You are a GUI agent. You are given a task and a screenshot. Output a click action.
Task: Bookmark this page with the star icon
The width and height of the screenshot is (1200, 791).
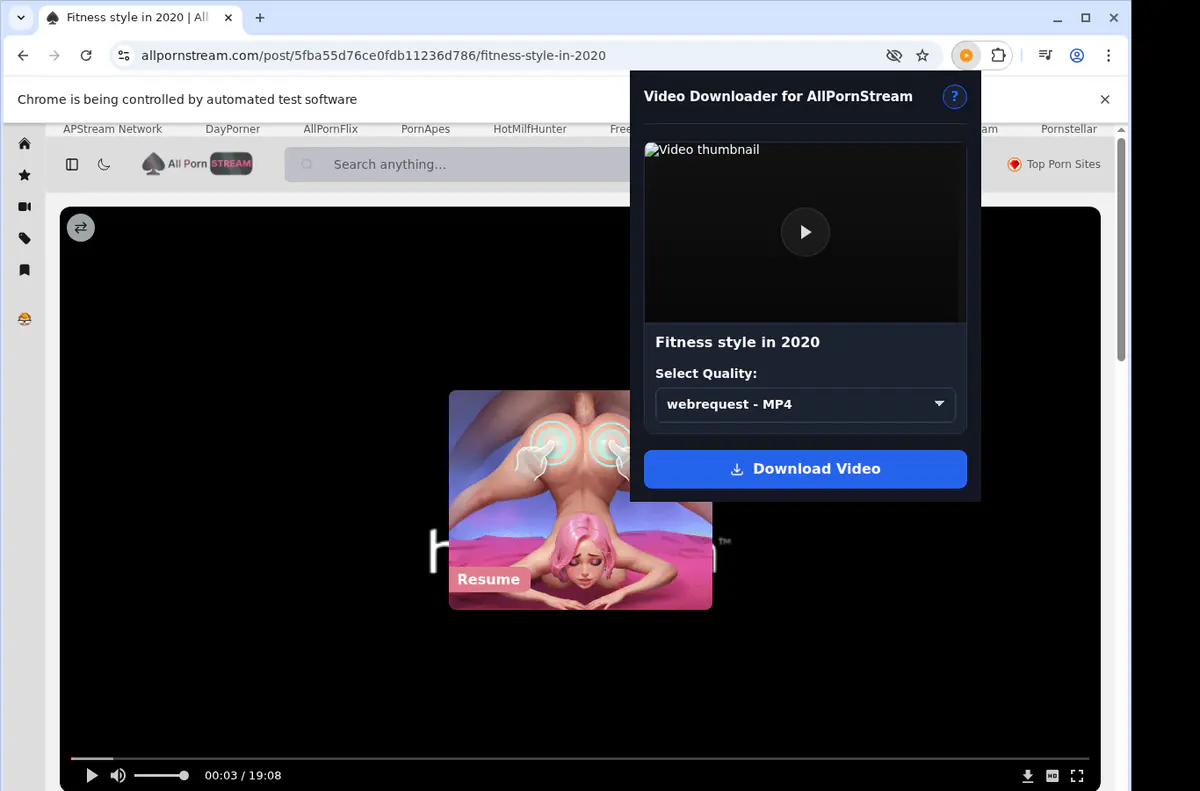922,56
